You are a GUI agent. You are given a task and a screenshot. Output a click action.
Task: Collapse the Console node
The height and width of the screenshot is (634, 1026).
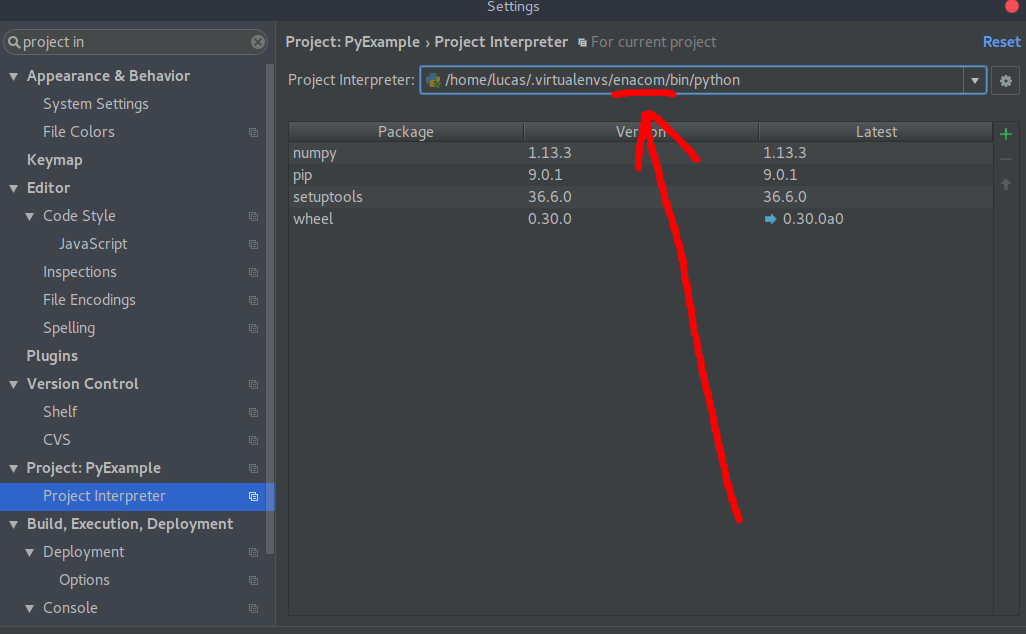pos(29,608)
